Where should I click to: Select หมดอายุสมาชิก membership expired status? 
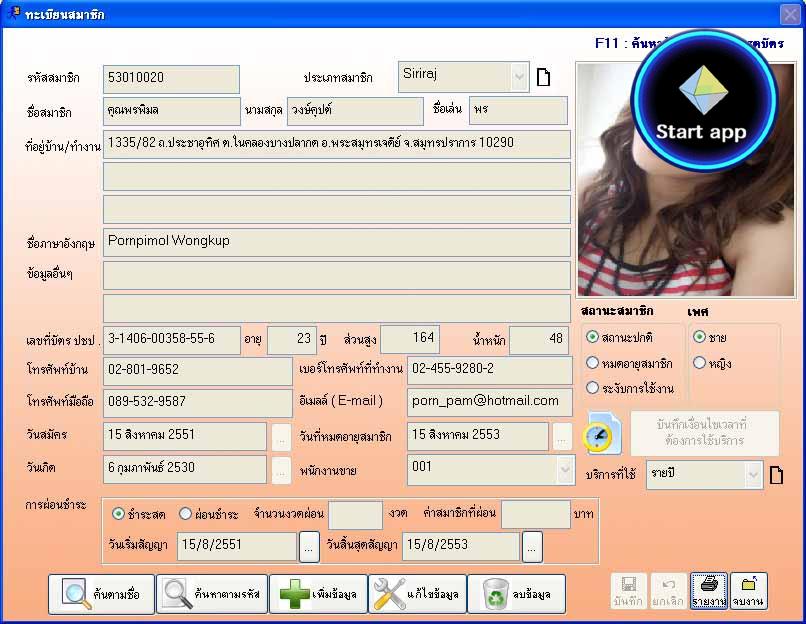pyautogui.click(x=593, y=363)
